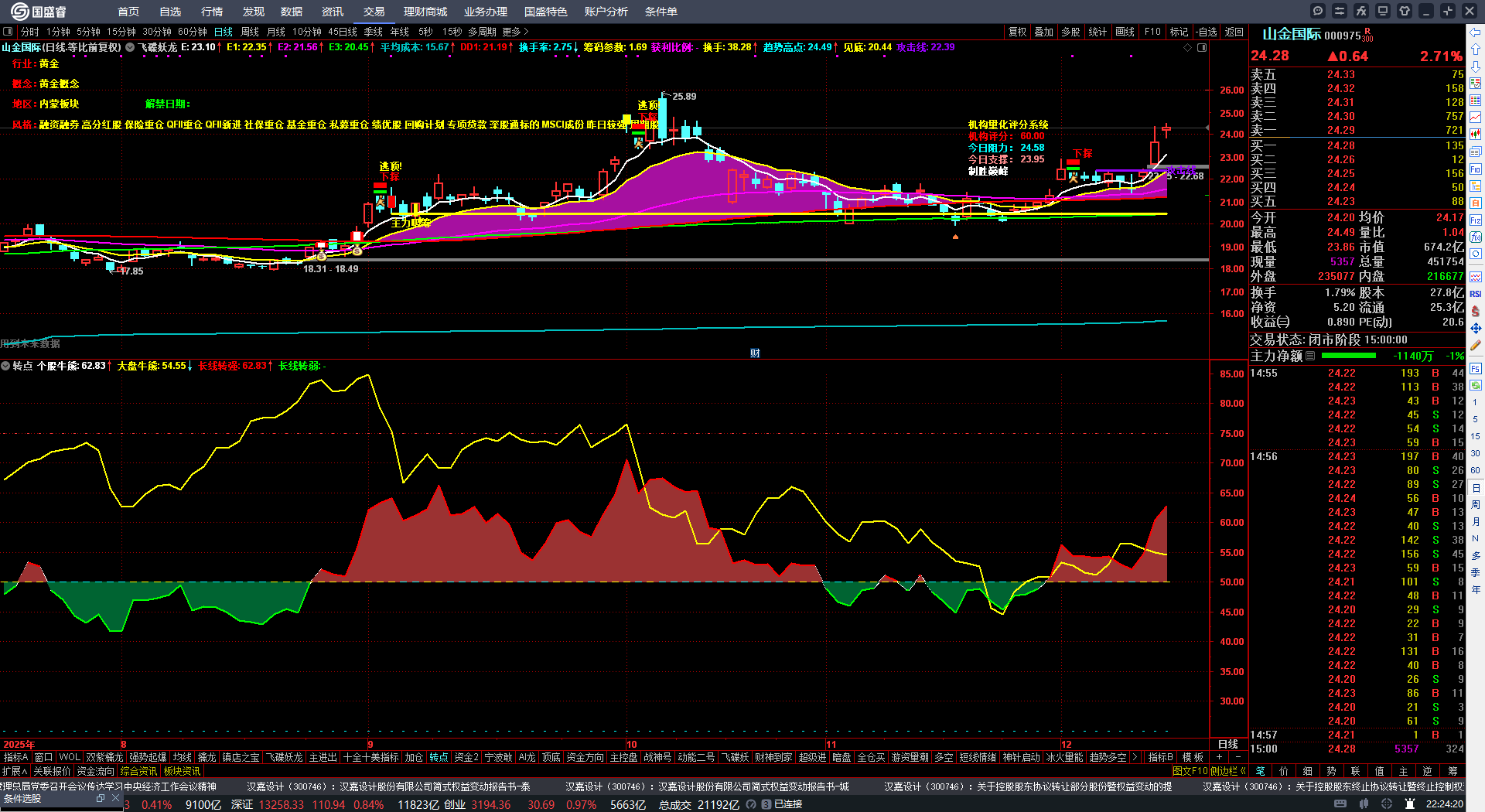Click the plus button to add indicator panel

(1220, 757)
